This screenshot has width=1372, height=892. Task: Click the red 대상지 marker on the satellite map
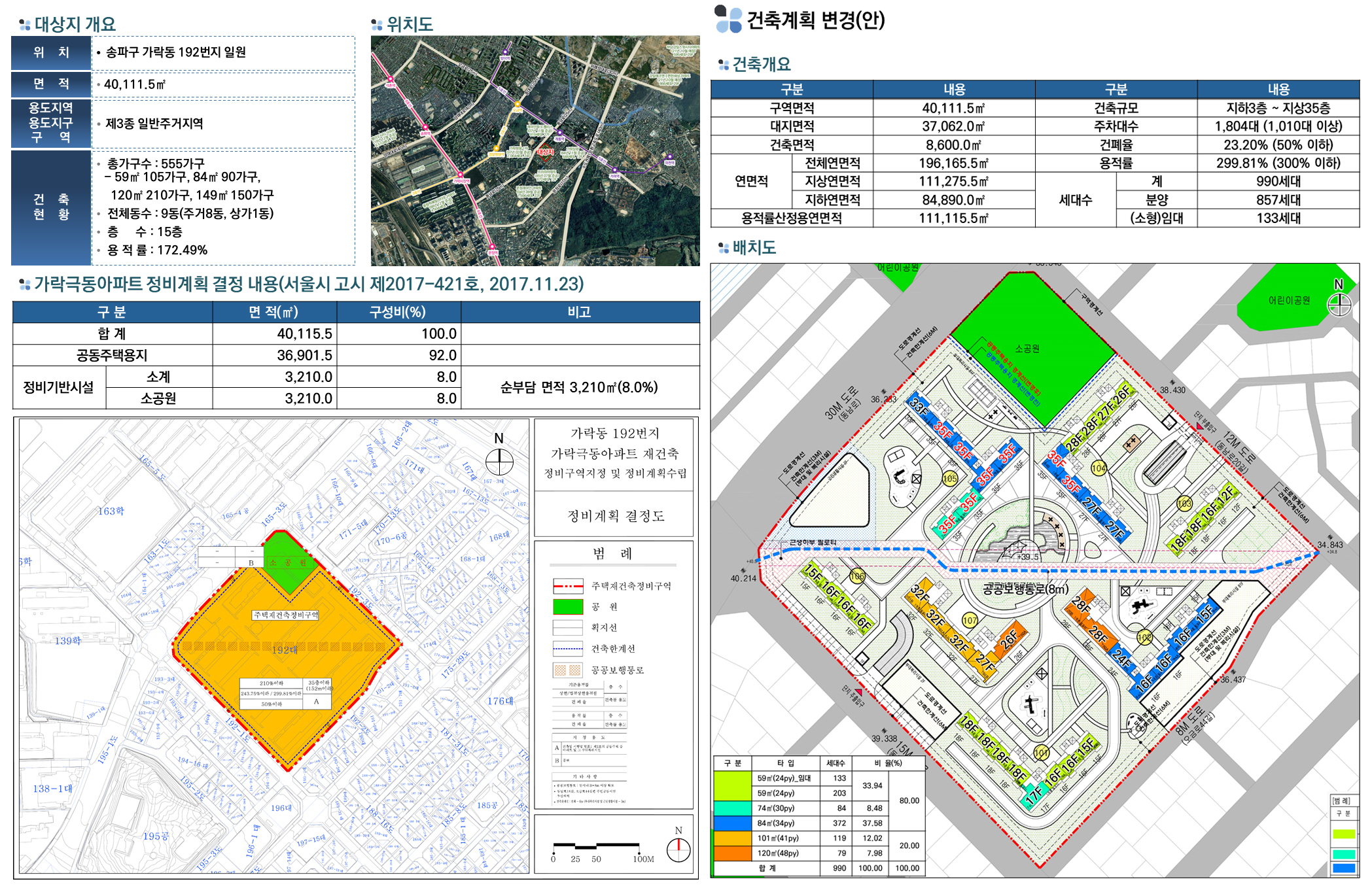pos(545,152)
